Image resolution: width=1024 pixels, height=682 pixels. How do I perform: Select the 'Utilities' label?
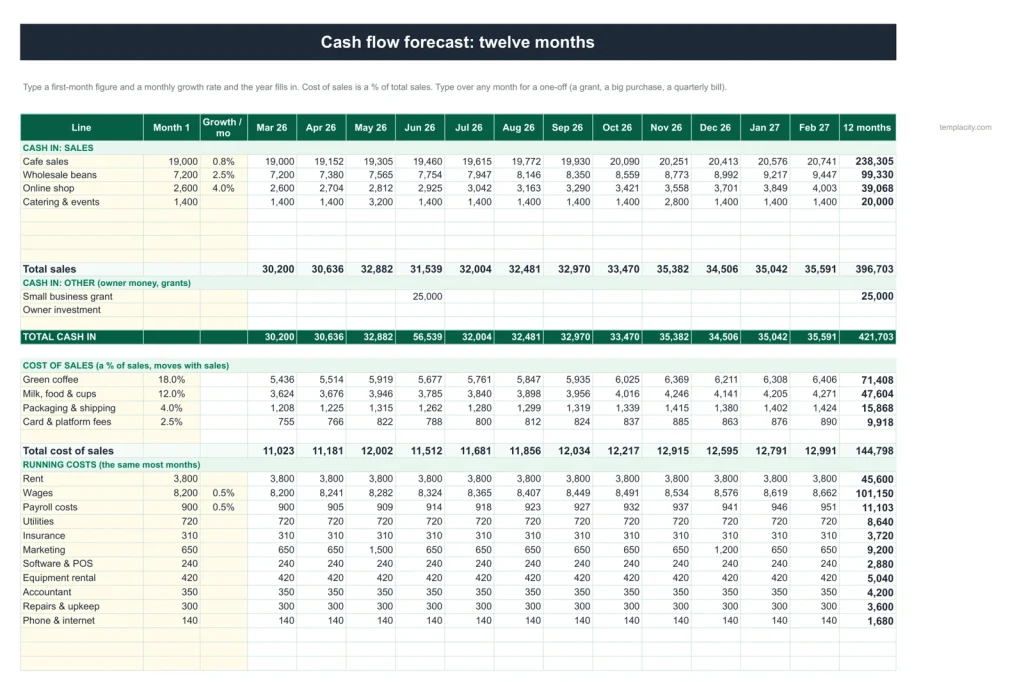(x=38, y=521)
